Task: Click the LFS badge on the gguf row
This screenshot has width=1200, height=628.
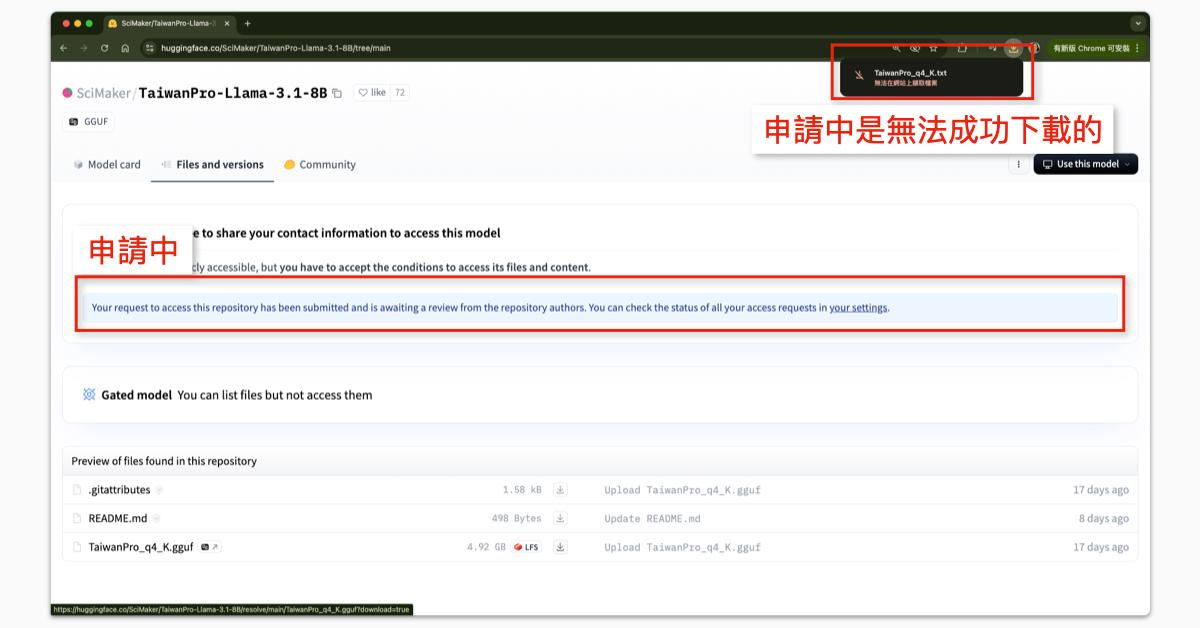Action: click(x=526, y=547)
